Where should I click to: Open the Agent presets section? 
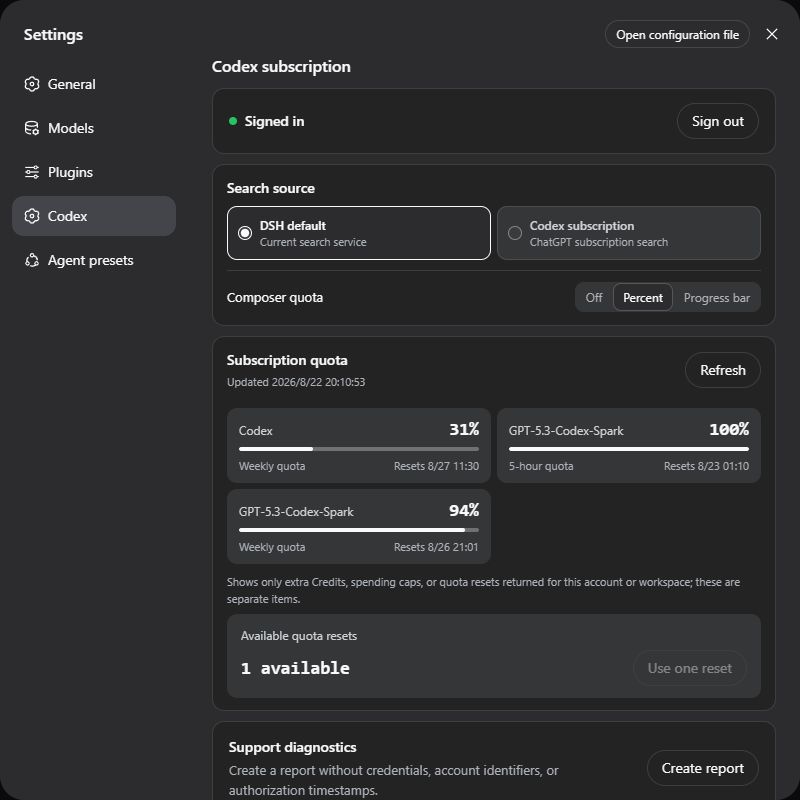pyautogui.click(x=94, y=260)
